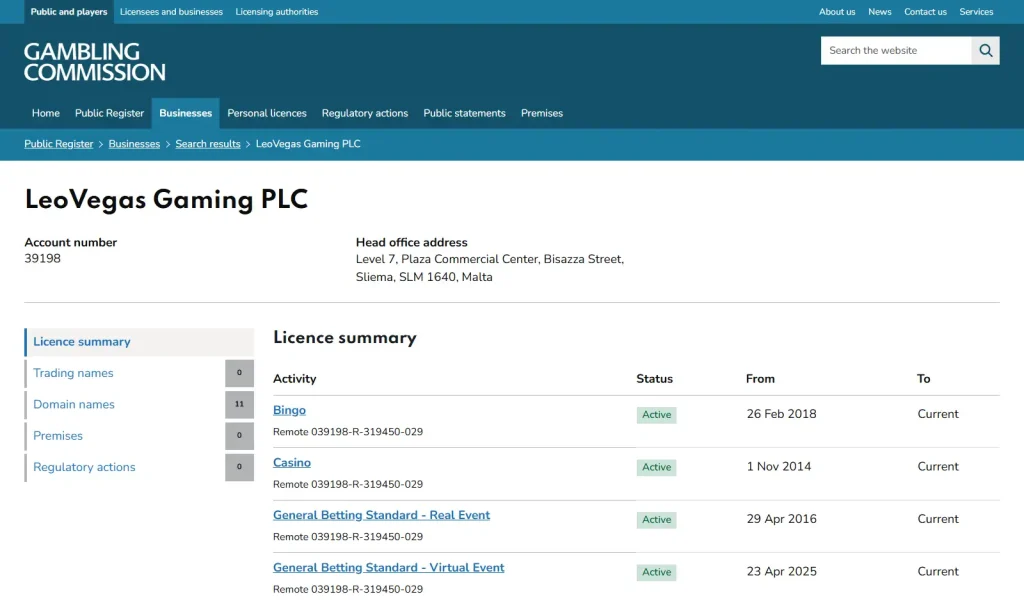Select Licence summary in side menu
Viewport: 1024px width, 601px height.
point(139,342)
